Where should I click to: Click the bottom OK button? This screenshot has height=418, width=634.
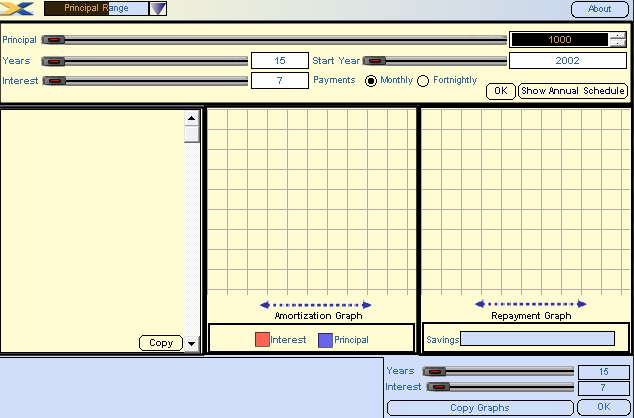pyautogui.click(x=603, y=407)
